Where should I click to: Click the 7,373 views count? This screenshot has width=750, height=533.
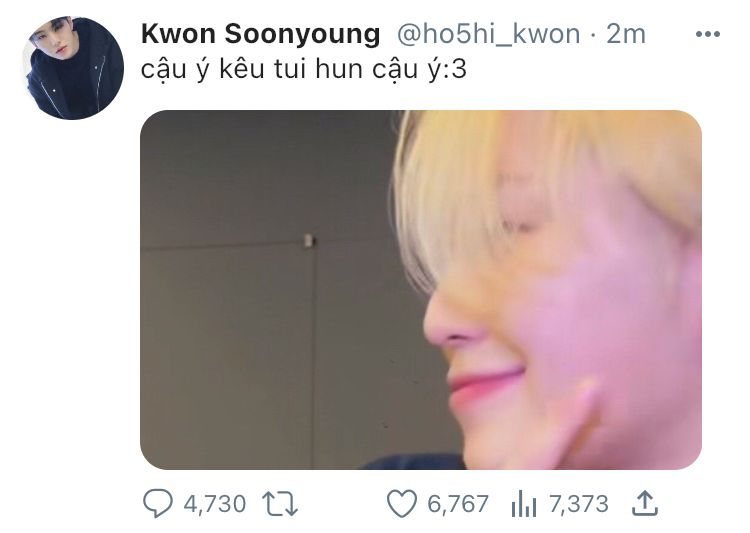[x=579, y=504]
